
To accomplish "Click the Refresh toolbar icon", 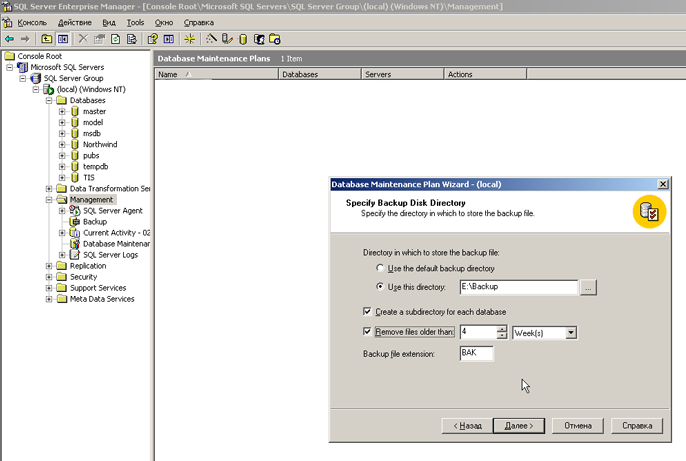I will [x=115, y=38].
